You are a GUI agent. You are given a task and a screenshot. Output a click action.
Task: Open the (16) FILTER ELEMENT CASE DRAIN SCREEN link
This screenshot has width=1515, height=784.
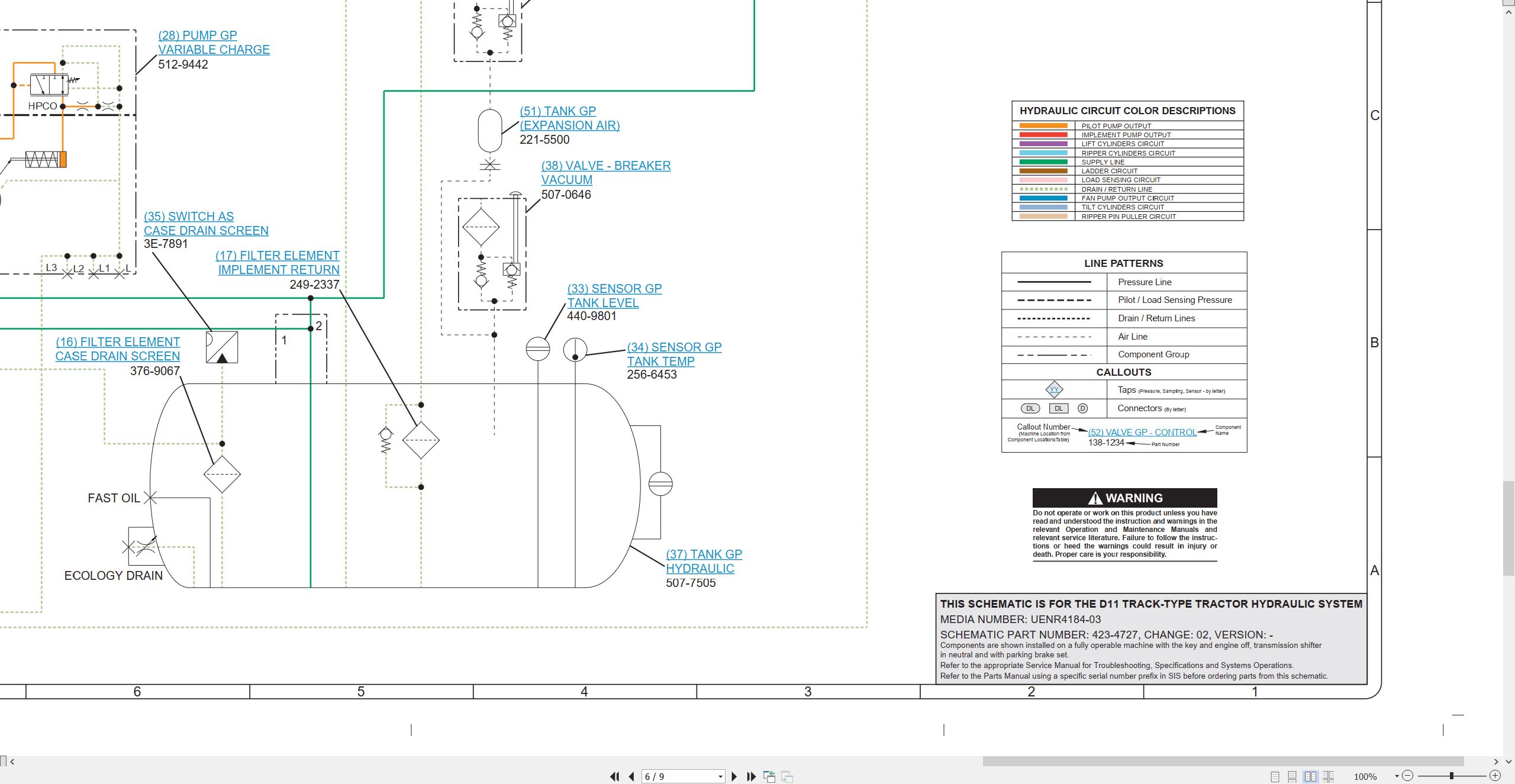pyautogui.click(x=118, y=349)
